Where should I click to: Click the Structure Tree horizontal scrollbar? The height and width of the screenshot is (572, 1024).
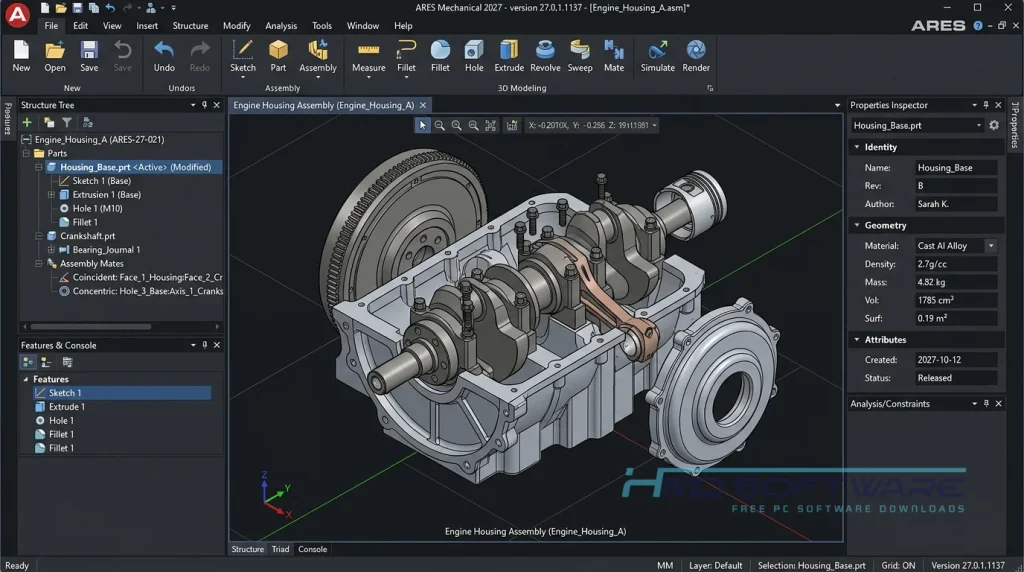91,326
